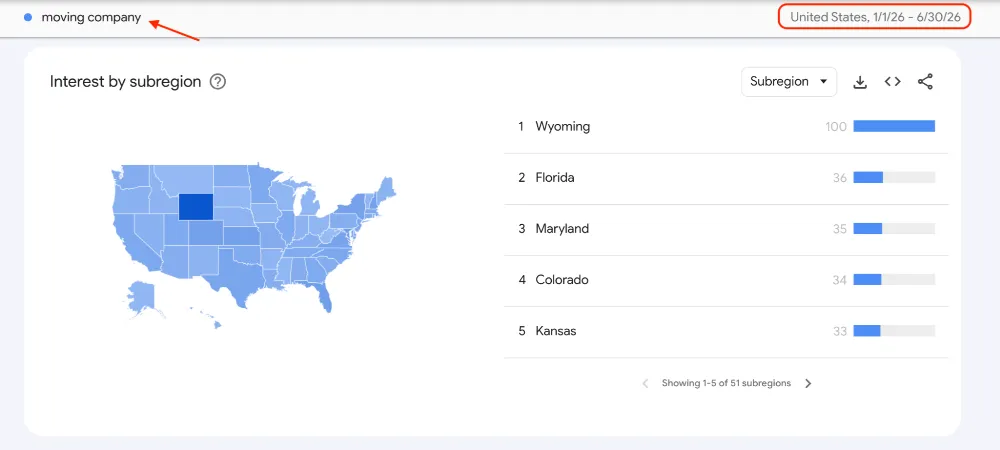Open Kansas subregion entry
This screenshot has width=1000, height=450.
pyautogui.click(x=726, y=331)
